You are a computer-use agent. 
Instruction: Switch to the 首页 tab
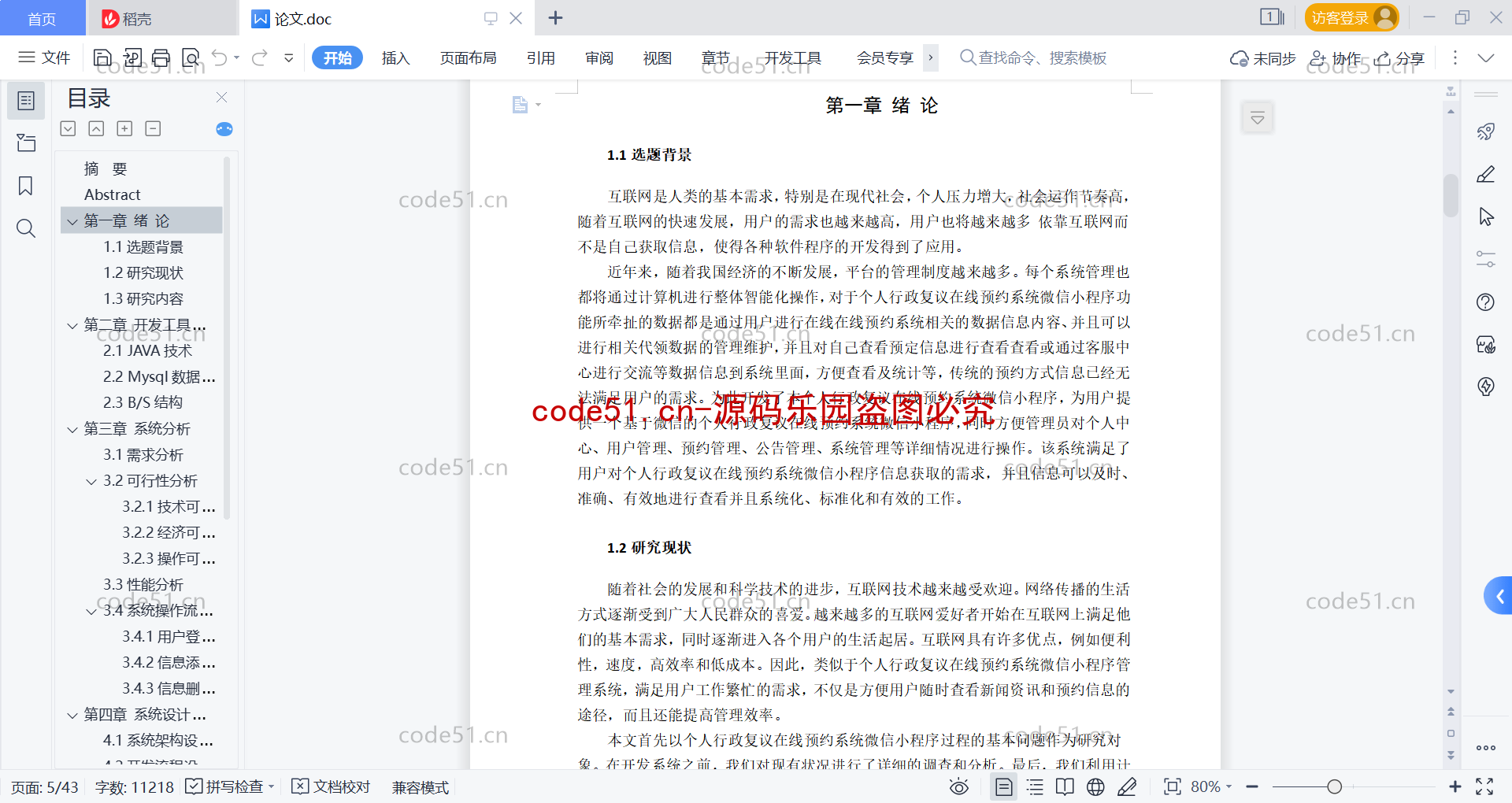[x=43, y=18]
